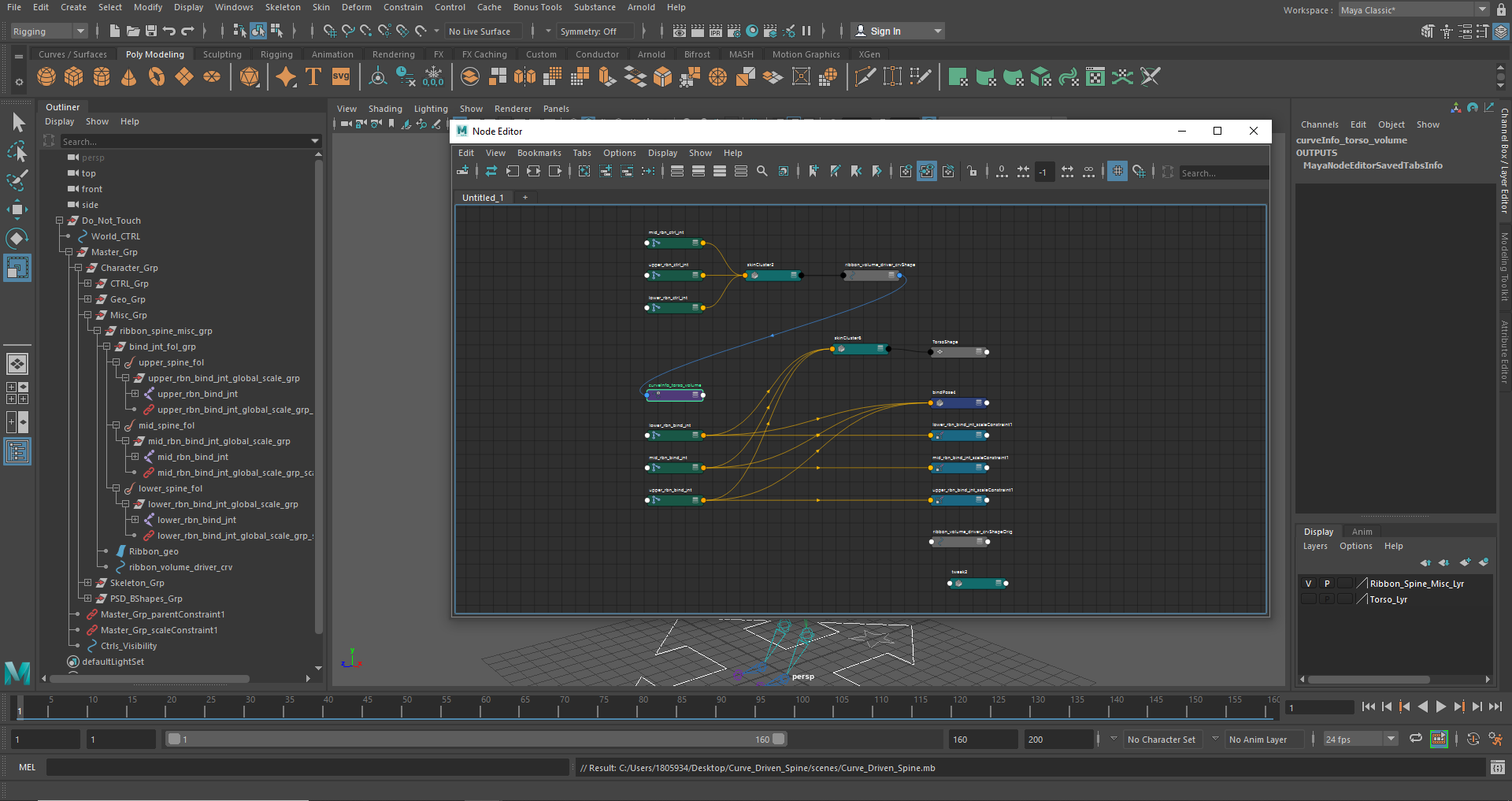Select Ribbon_geo in the Outliner
The image size is (1512, 801).
[x=154, y=551]
